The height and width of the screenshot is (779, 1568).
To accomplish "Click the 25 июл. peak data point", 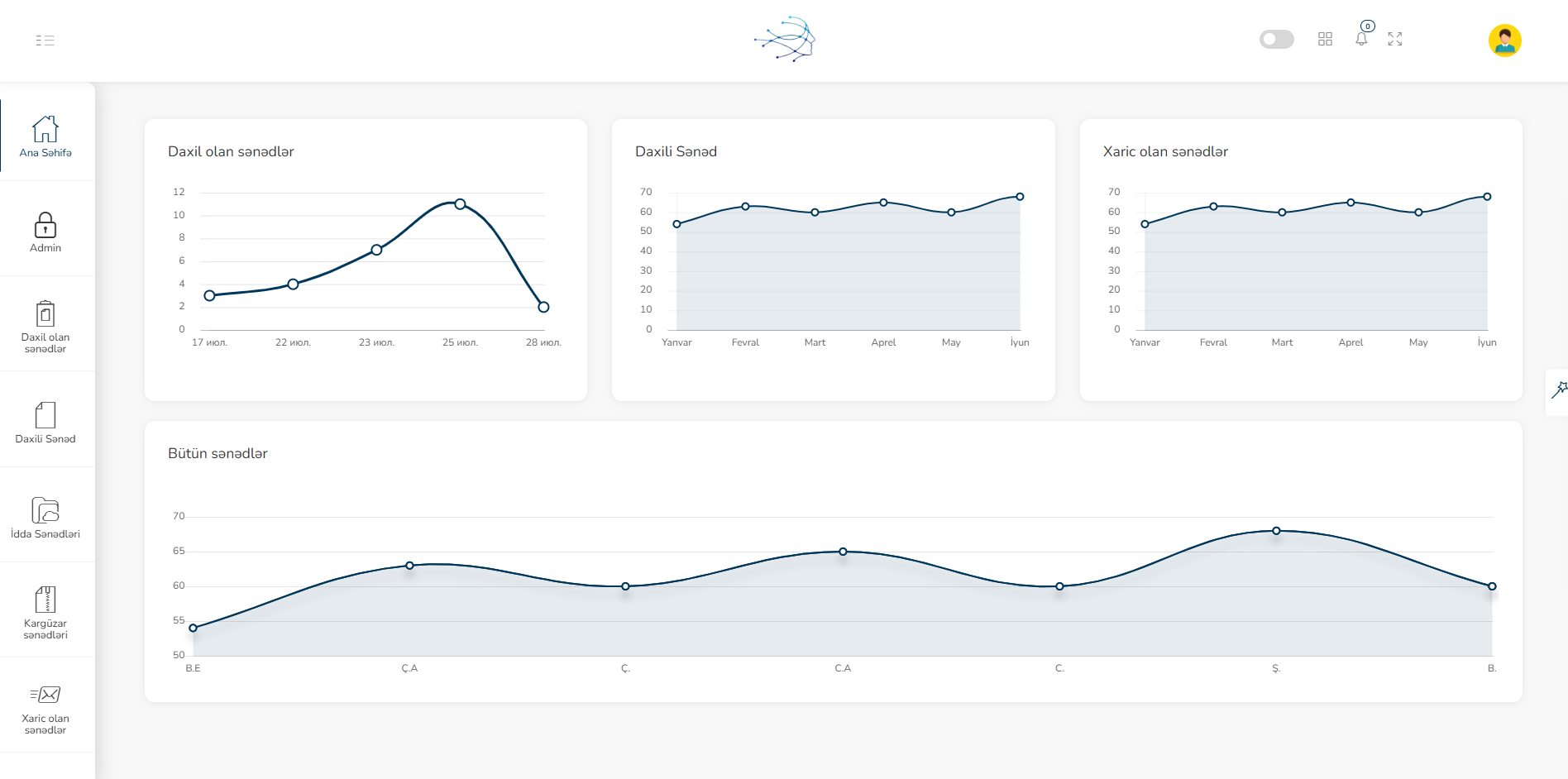I will (x=460, y=204).
